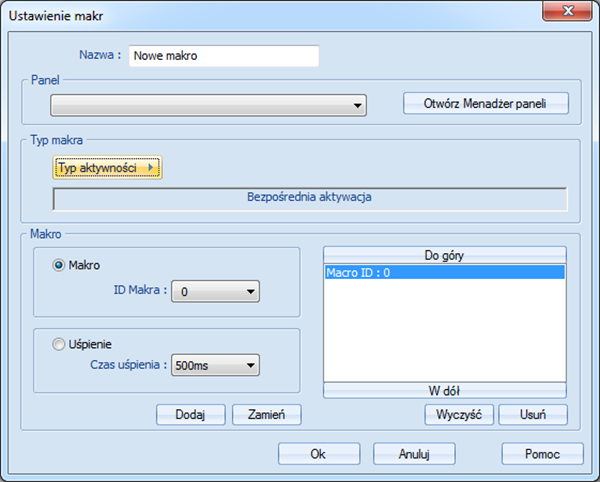The height and width of the screenshot is (482, 600).
Task: Open help with the Pomoc button
Action: 543,454
